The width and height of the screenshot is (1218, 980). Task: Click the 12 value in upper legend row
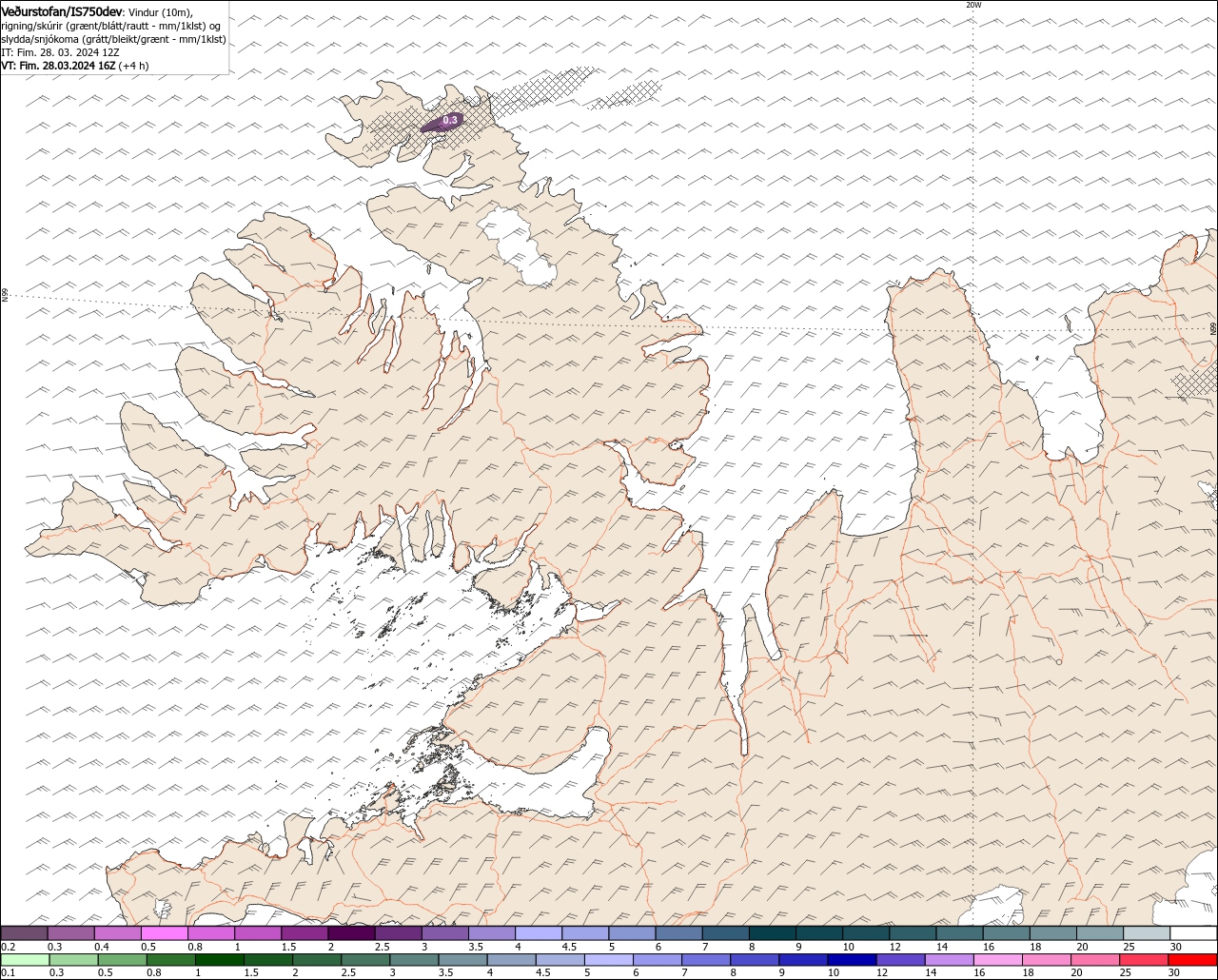[x=895, y=947]
